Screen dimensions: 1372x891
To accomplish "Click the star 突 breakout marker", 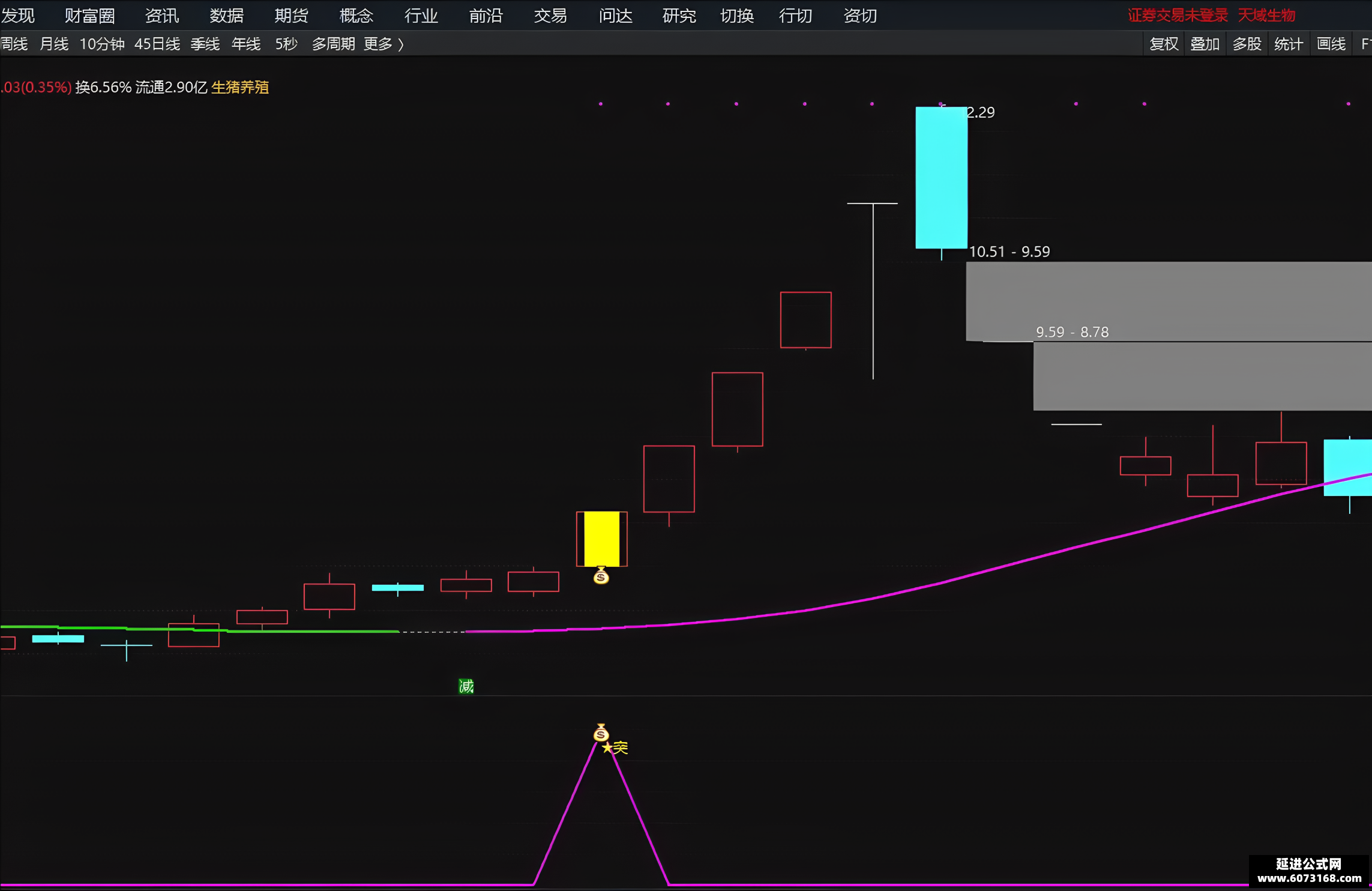I will [x=615, y=748].
